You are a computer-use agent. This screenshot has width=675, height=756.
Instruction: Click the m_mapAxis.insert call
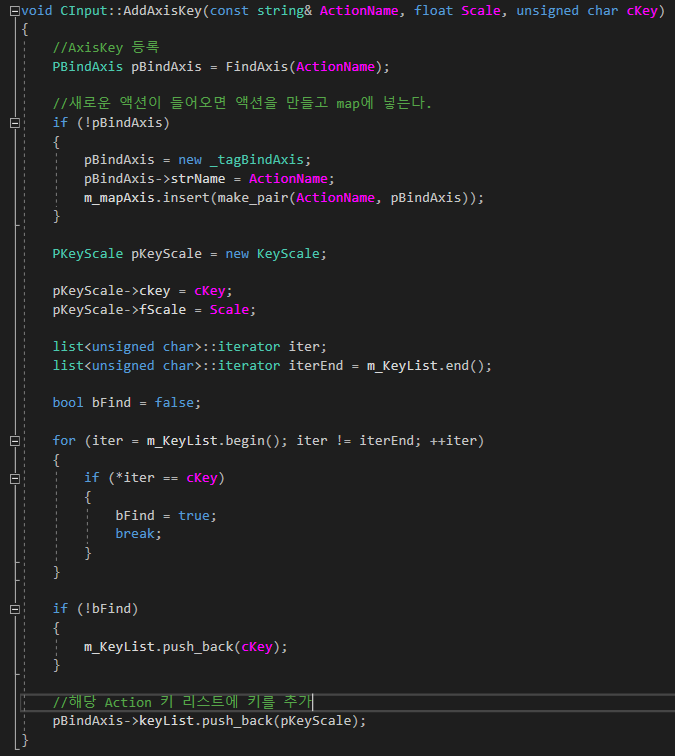click(284, 198)
